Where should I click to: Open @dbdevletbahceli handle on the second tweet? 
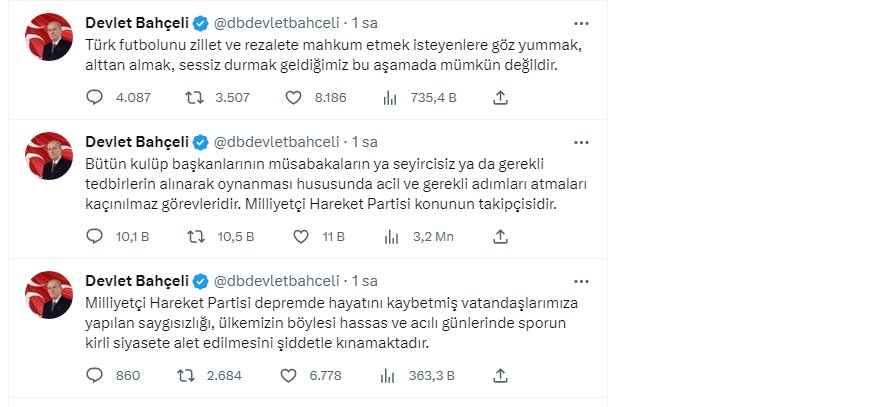[x=276, y=141]
